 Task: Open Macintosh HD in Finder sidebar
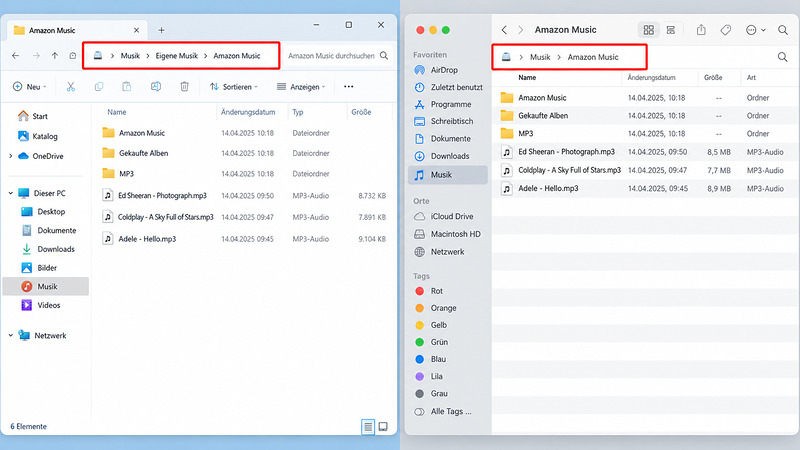(x=455, y=234)
